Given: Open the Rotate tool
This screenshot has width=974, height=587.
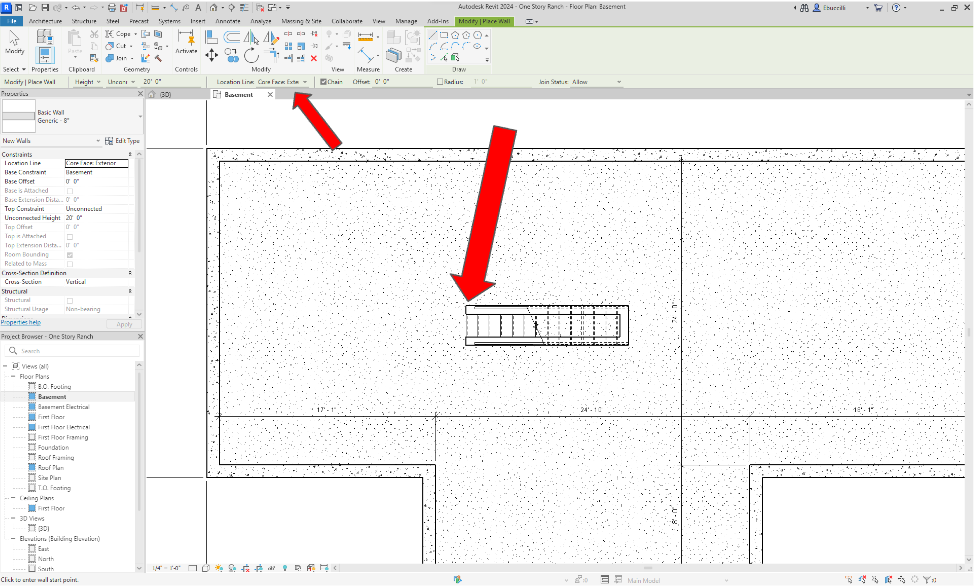Looking at the screenshot, I should (253, 55).
